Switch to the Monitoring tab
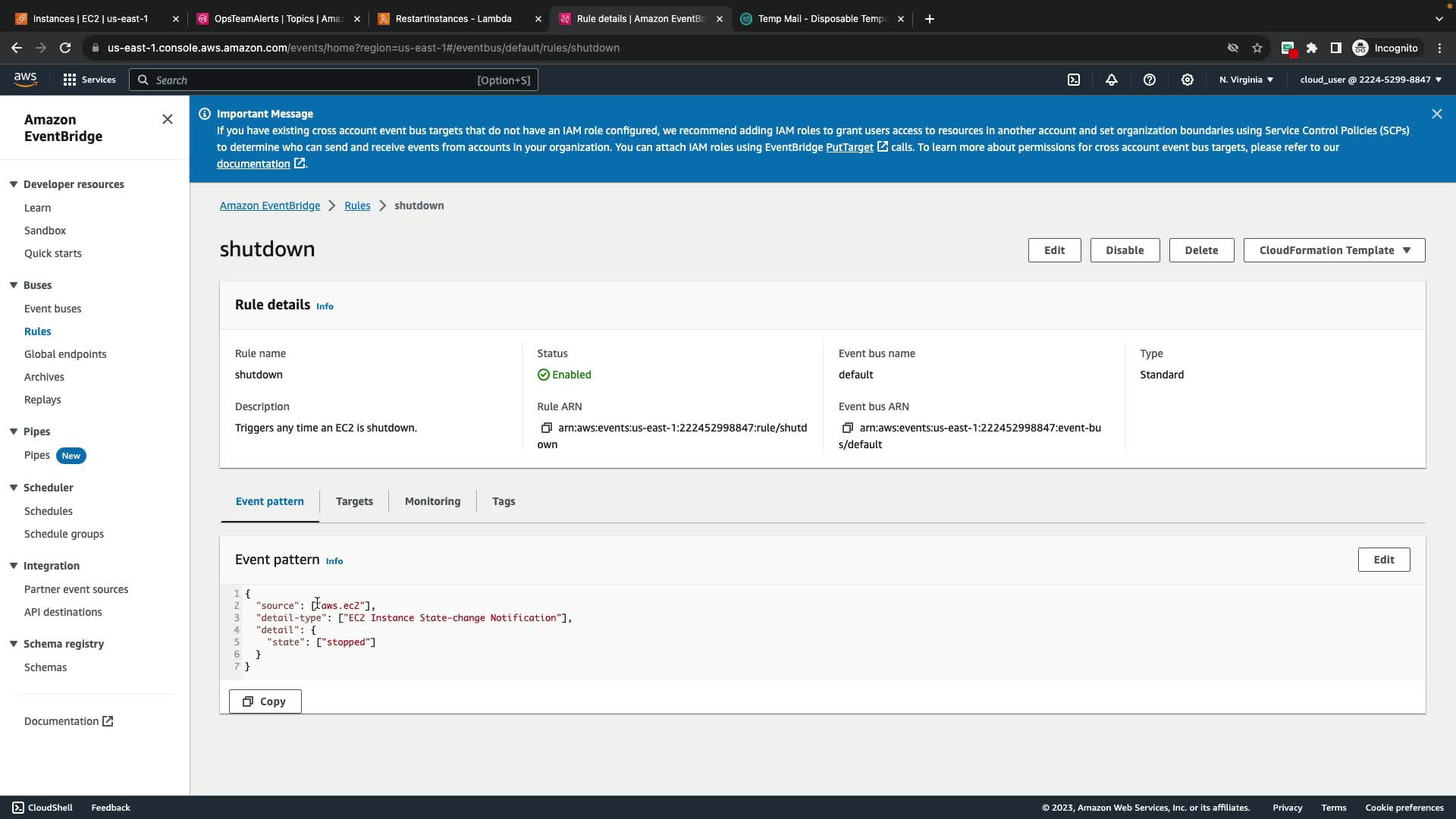Viewport: 1456px width, 819px height. pos(432,501)
